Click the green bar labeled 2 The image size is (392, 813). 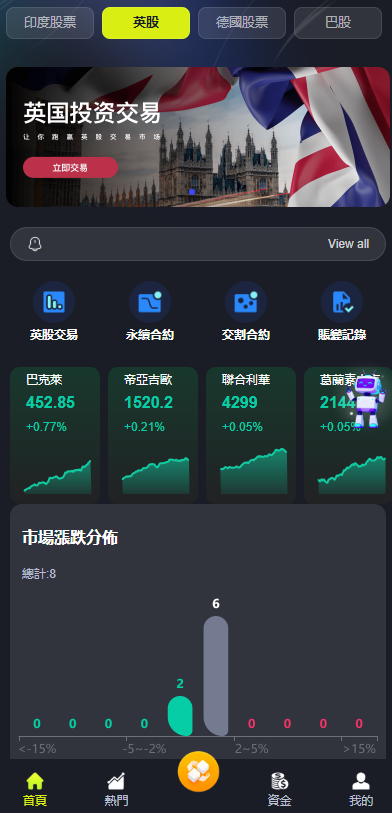click(180, 716)
